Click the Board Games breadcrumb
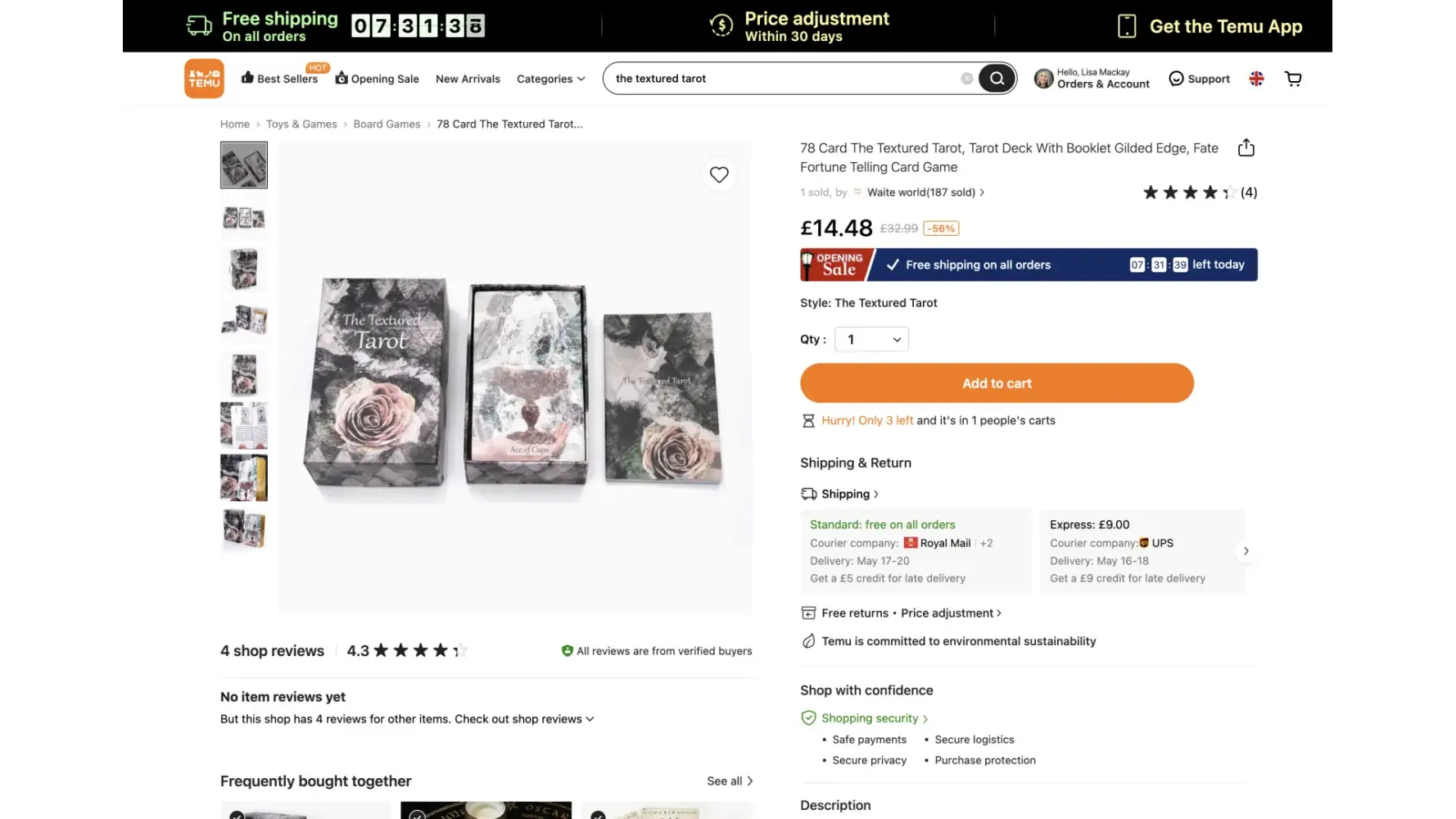 [x=387, y=124]
